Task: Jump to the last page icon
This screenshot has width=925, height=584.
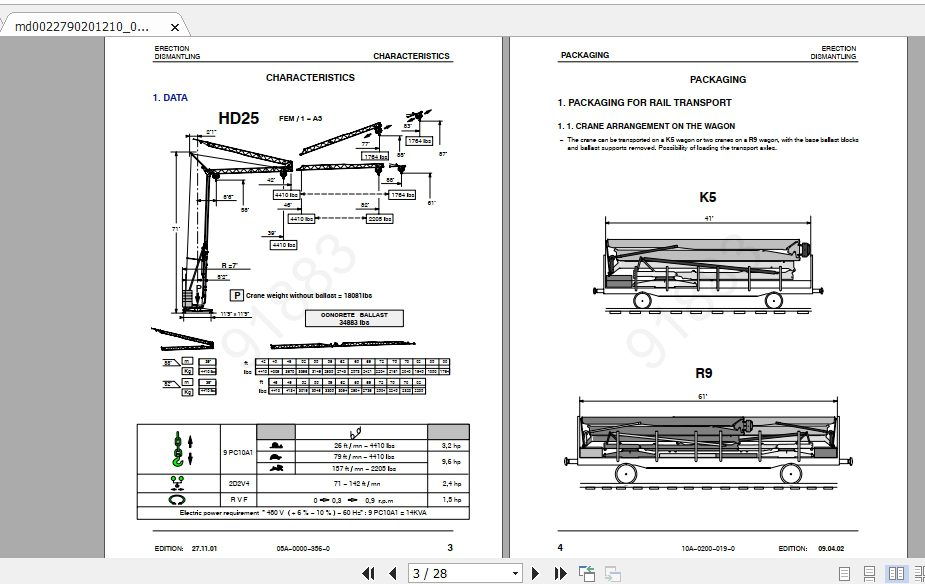Action: pyautogui.click(x=559, y=573)
